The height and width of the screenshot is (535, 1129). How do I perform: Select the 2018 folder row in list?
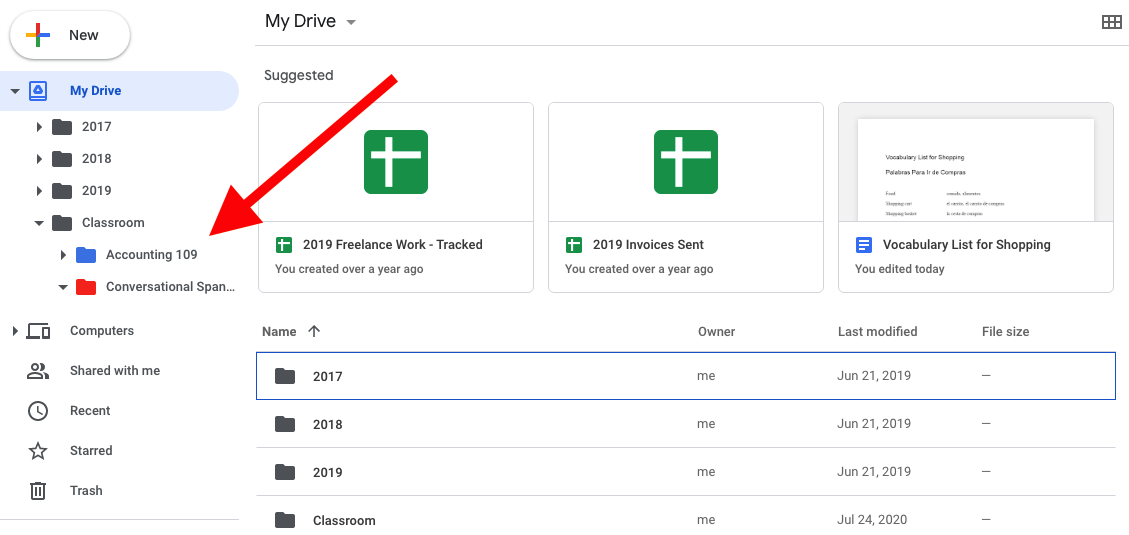(686, 424)
